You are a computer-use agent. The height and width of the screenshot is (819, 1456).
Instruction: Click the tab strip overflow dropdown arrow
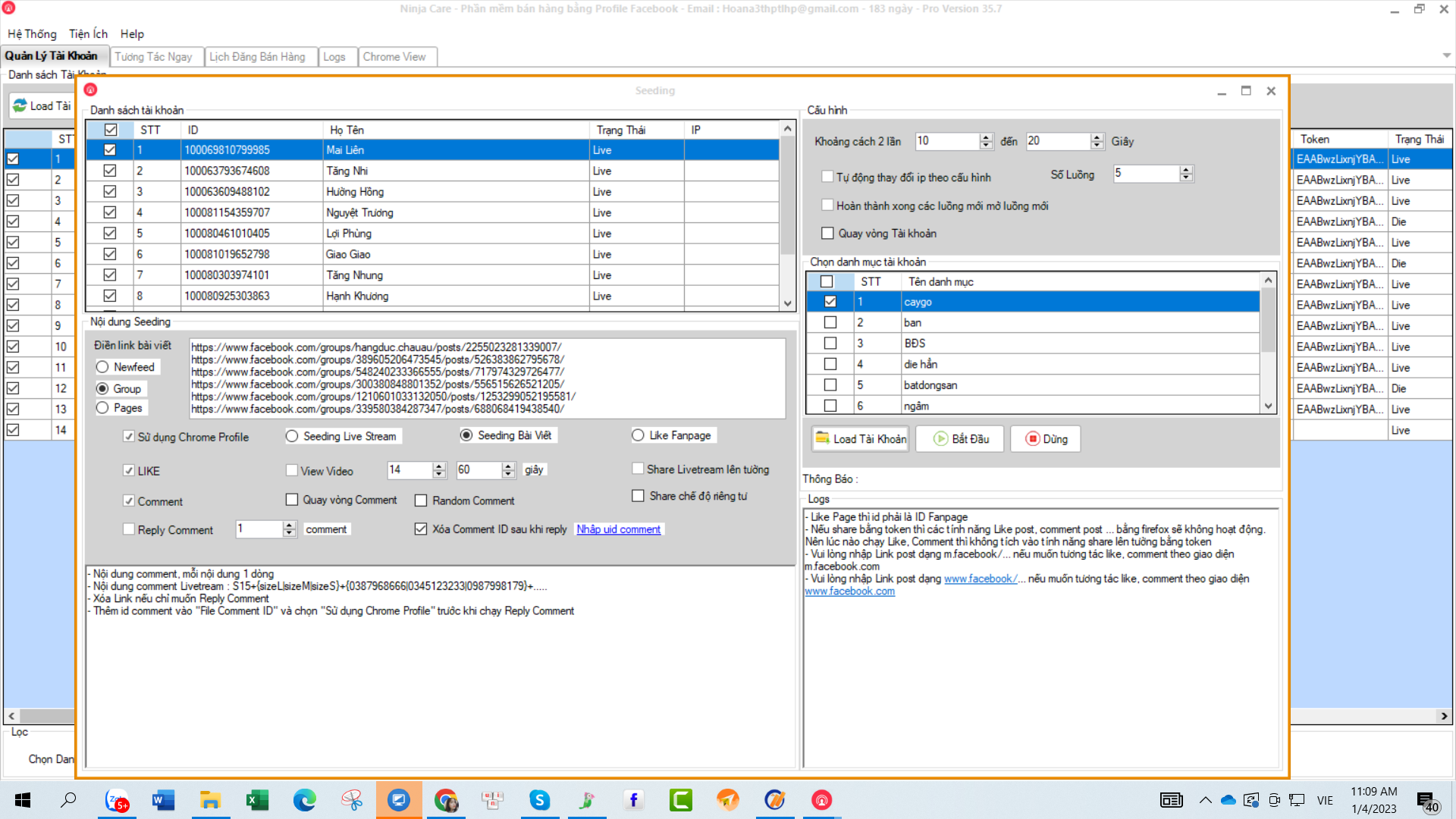(1446, 55)
